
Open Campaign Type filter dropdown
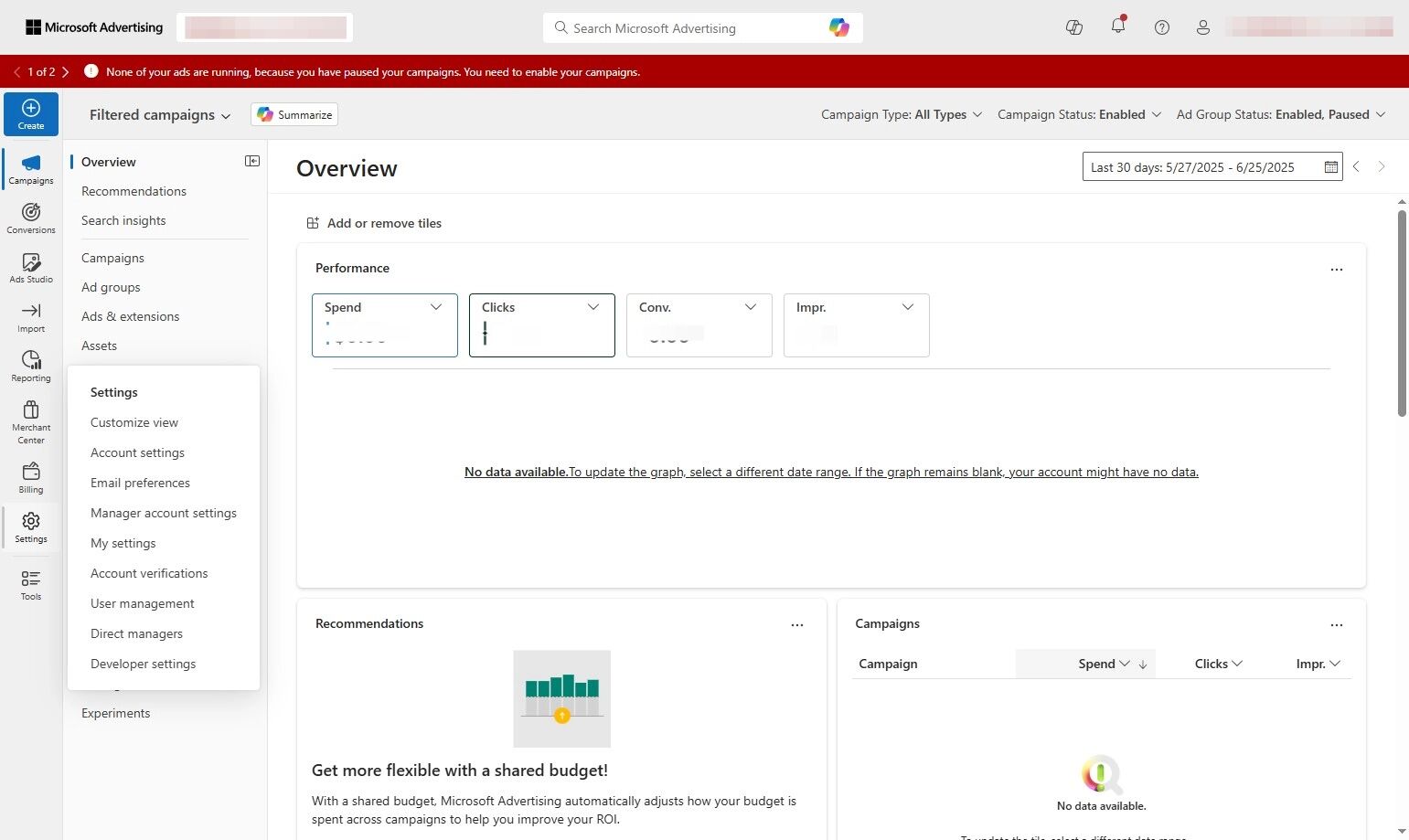point(902,114)
